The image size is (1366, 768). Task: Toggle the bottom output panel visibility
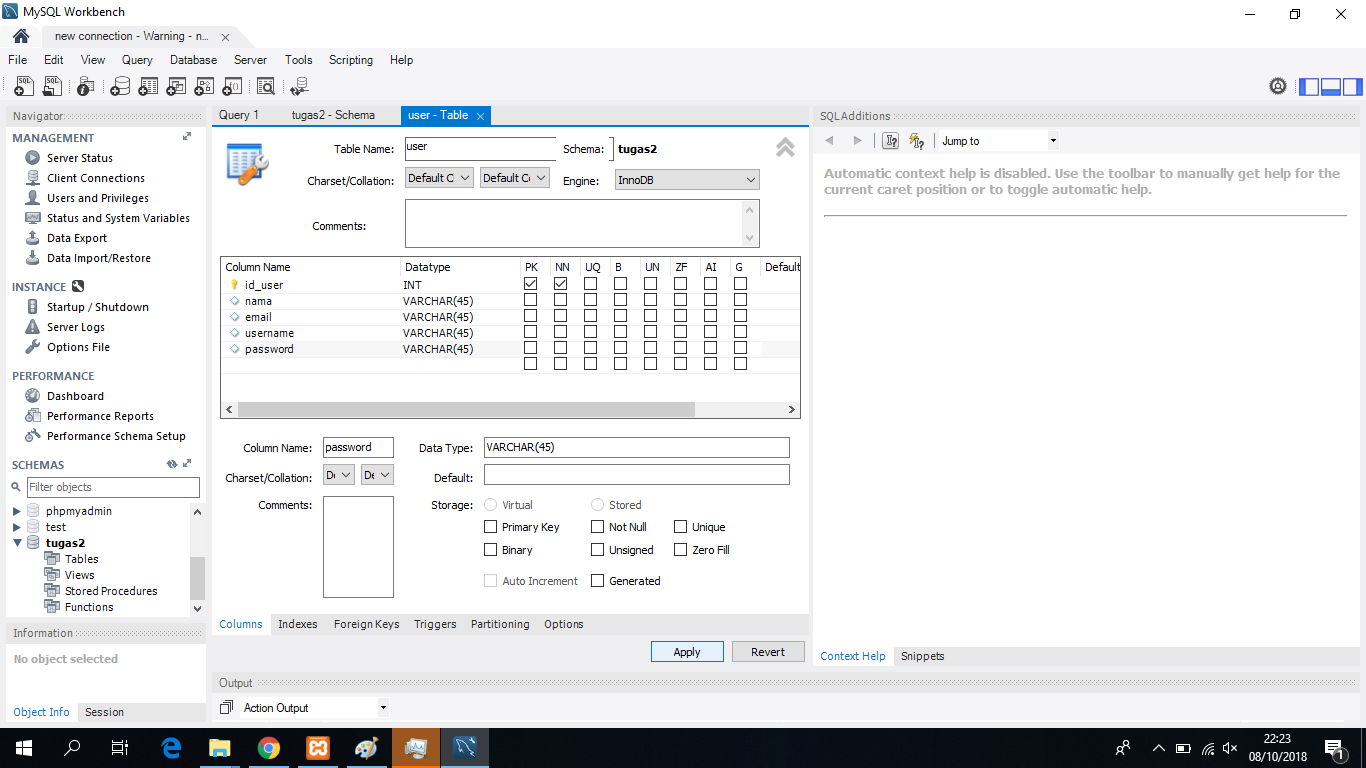[1330, 87]
